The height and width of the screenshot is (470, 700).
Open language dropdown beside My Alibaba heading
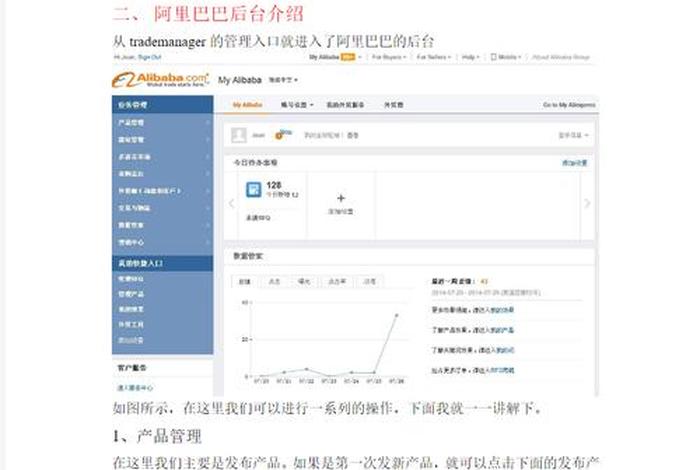[x=283, y=80]
